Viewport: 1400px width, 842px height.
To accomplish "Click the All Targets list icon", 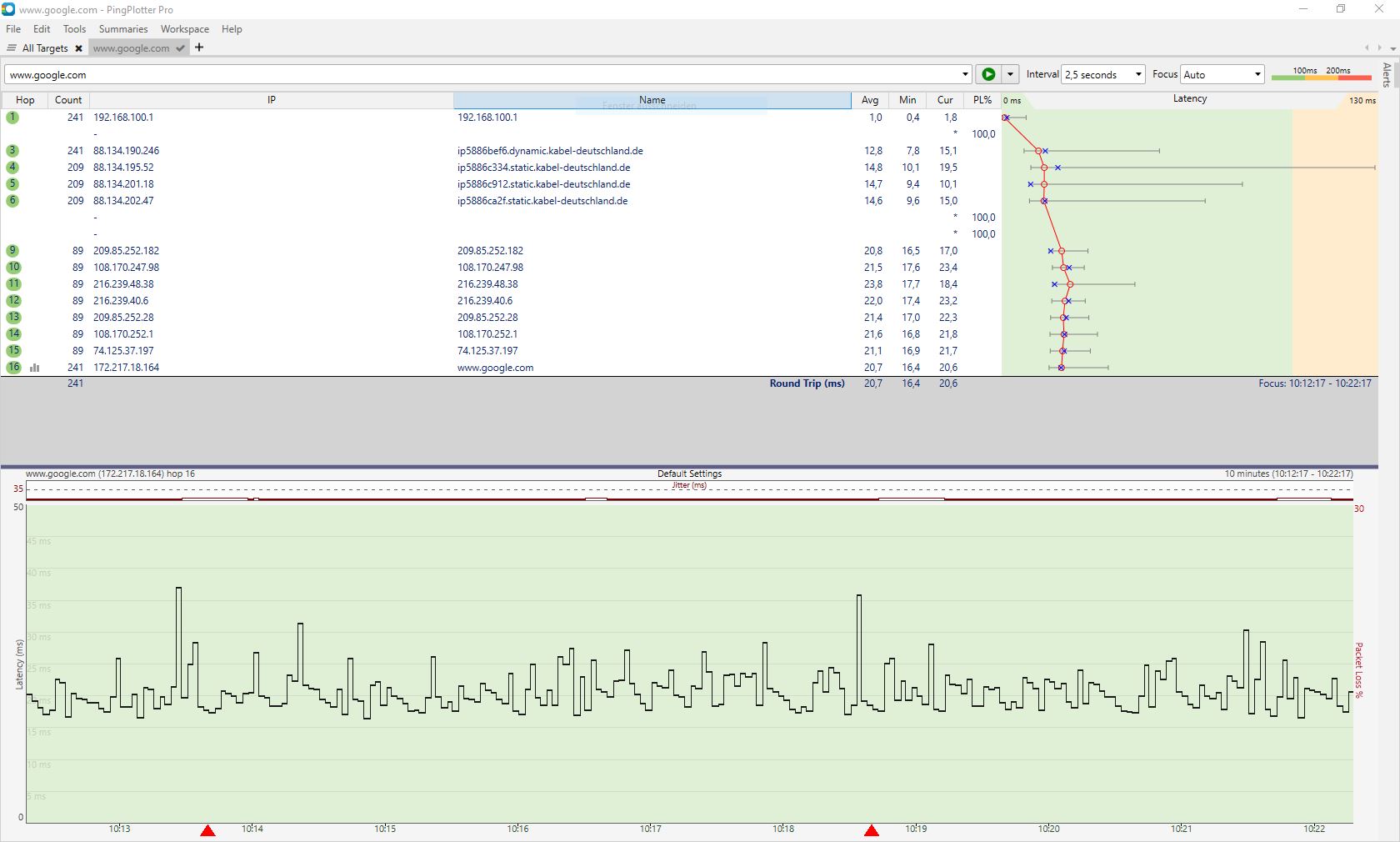I will (12, 48).
